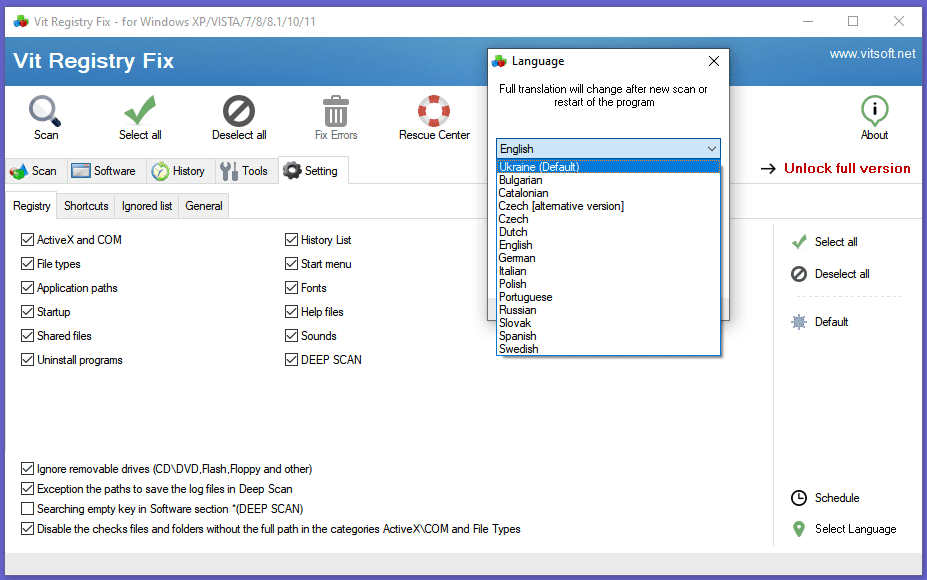Toggle Help files checkbox

tap(291, 312)
